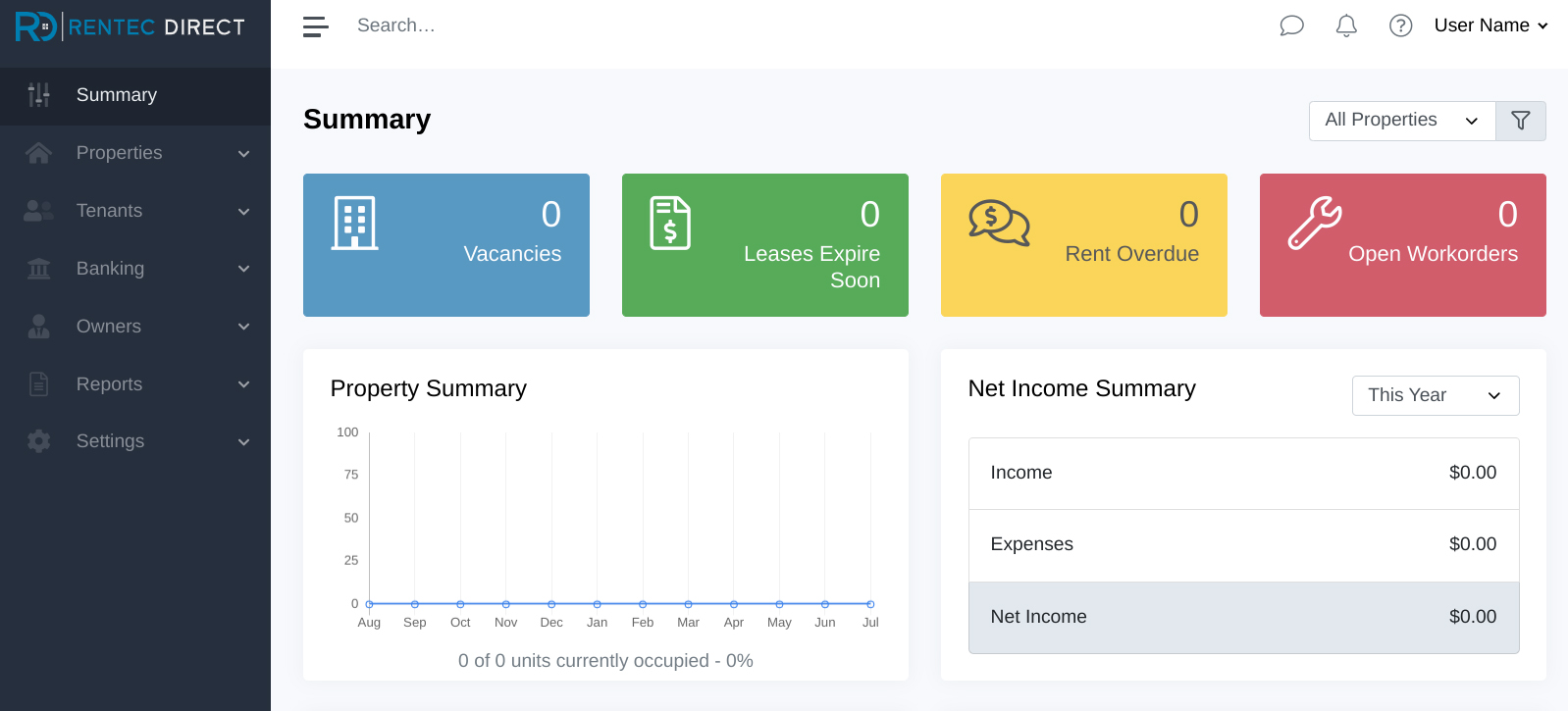Click the Search input field
This screenshot has height=711, width=1568.
point(589,25)
